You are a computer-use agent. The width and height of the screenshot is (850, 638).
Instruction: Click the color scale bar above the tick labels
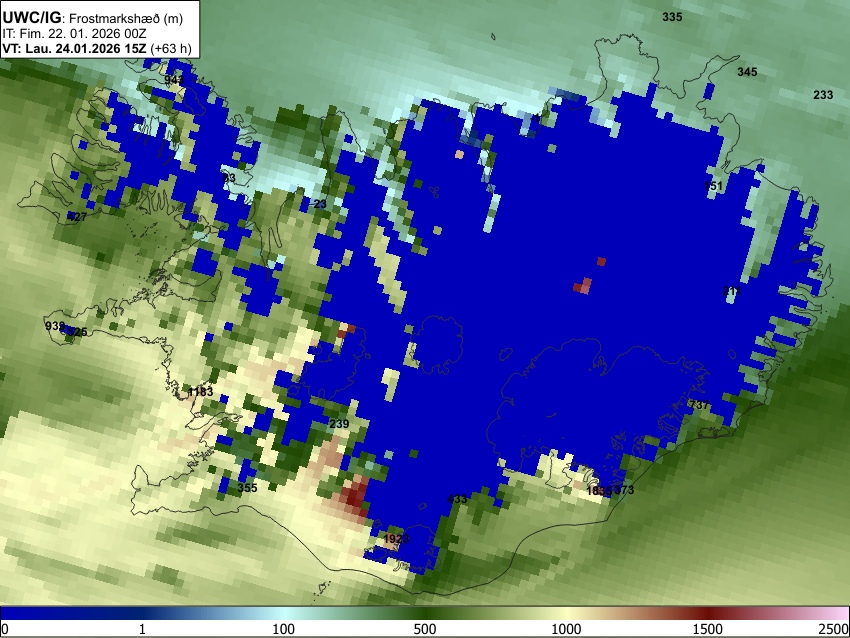(x=425, y=613)
